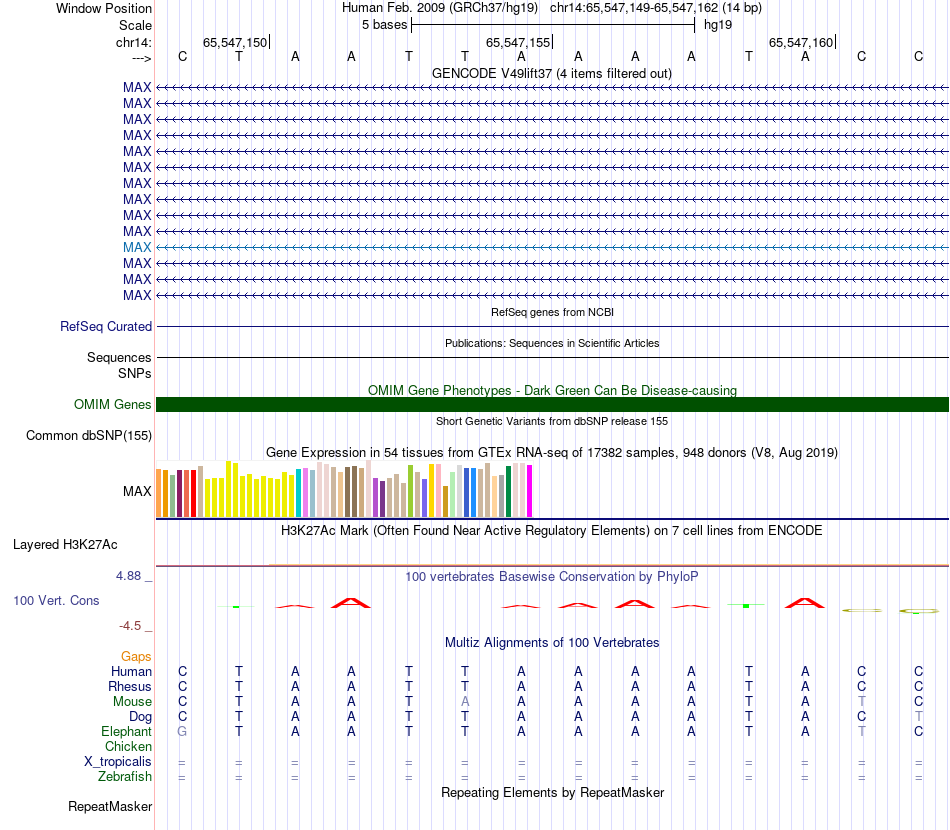Select the light-blue highlighted MAX transcript label
950x830 pixels.
[x=137, y=247]
